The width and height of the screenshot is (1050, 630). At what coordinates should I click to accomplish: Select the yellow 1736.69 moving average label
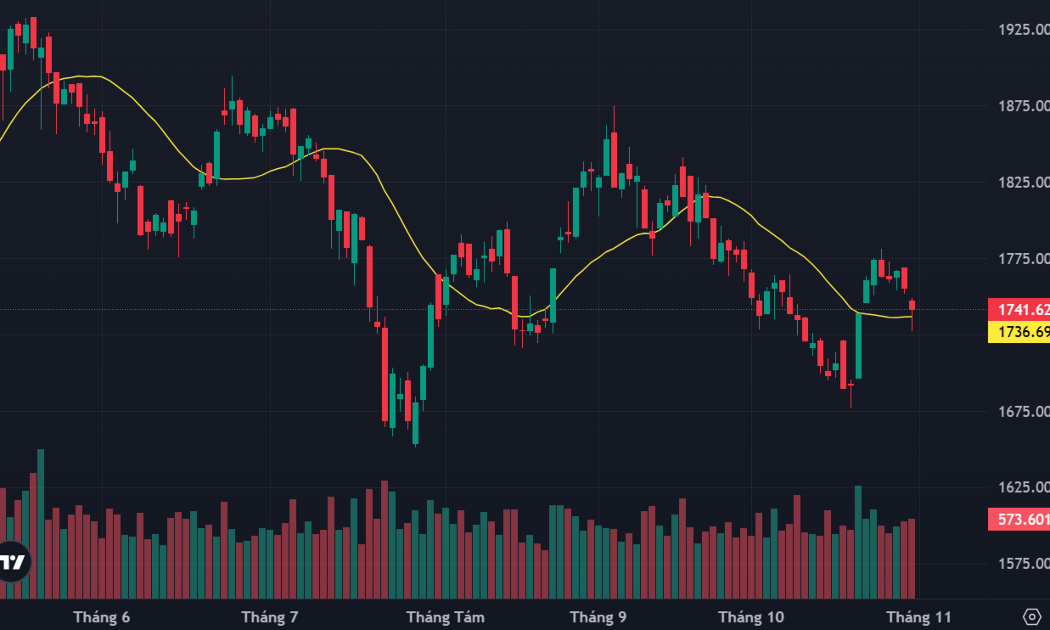(1019, 331)
